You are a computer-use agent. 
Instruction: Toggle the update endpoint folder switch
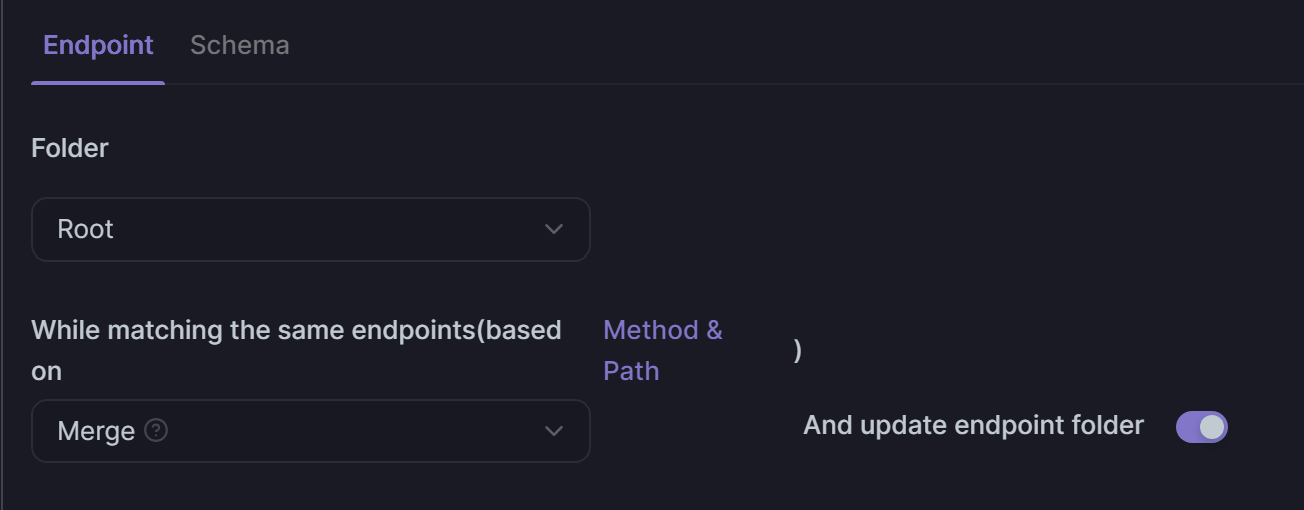1201,427
